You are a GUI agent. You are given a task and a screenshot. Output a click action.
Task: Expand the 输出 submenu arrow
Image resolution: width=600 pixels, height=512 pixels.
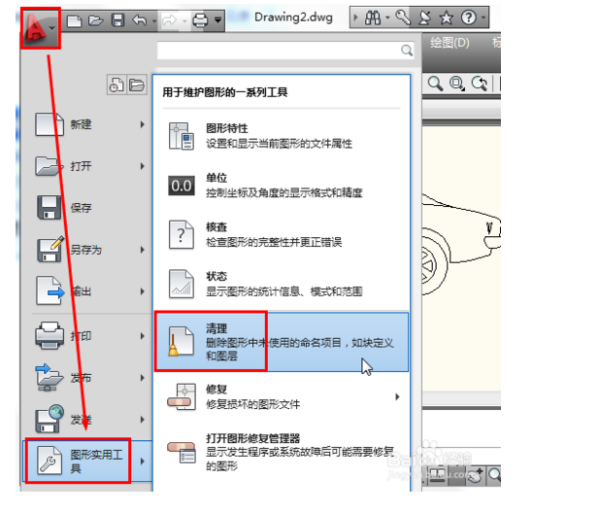(142, 292)
